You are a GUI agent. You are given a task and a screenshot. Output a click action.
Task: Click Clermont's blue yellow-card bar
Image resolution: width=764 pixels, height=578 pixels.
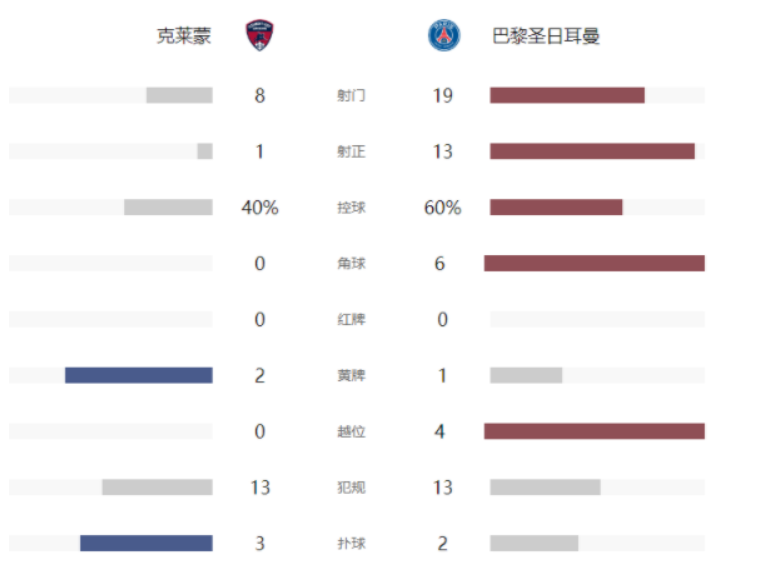(x=139, y=375)
